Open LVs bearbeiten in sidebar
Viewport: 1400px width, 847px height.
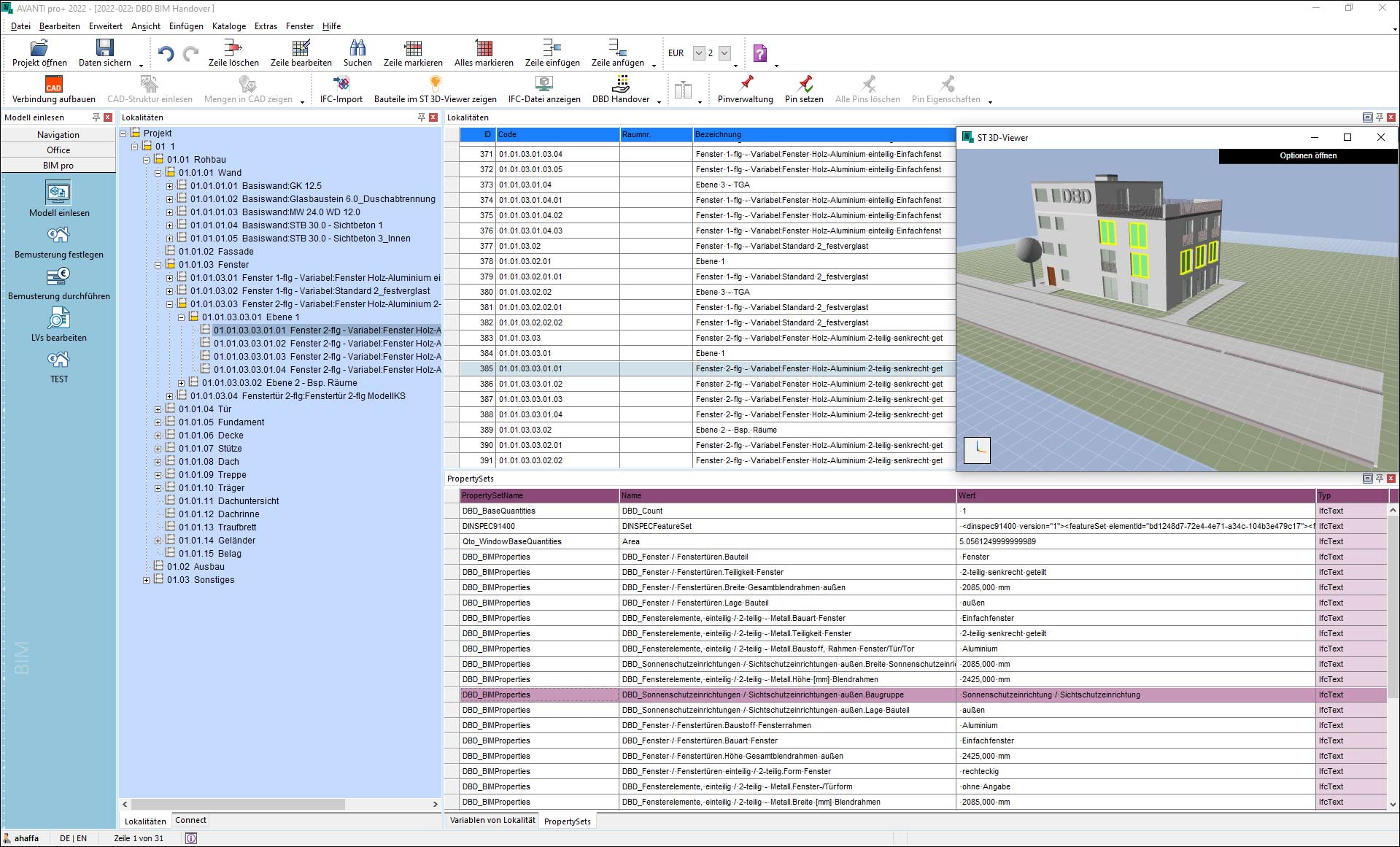coord(58,318)
